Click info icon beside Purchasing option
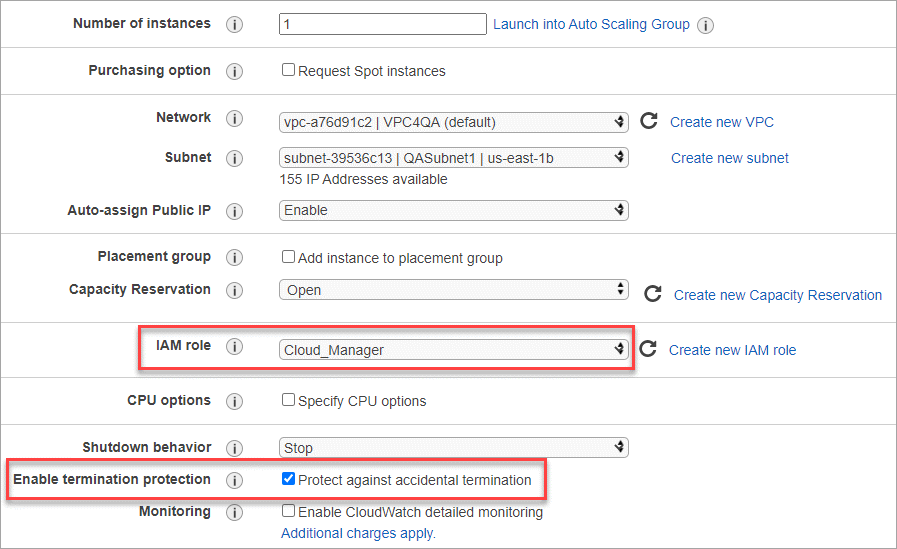897x549 pixels. point(235,72)
